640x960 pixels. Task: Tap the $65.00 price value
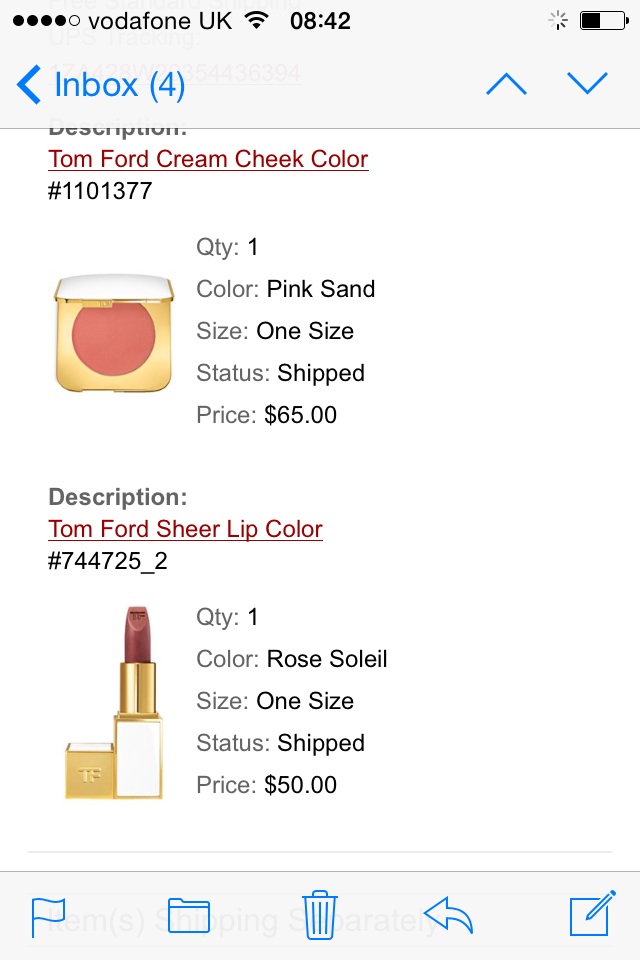300,415
